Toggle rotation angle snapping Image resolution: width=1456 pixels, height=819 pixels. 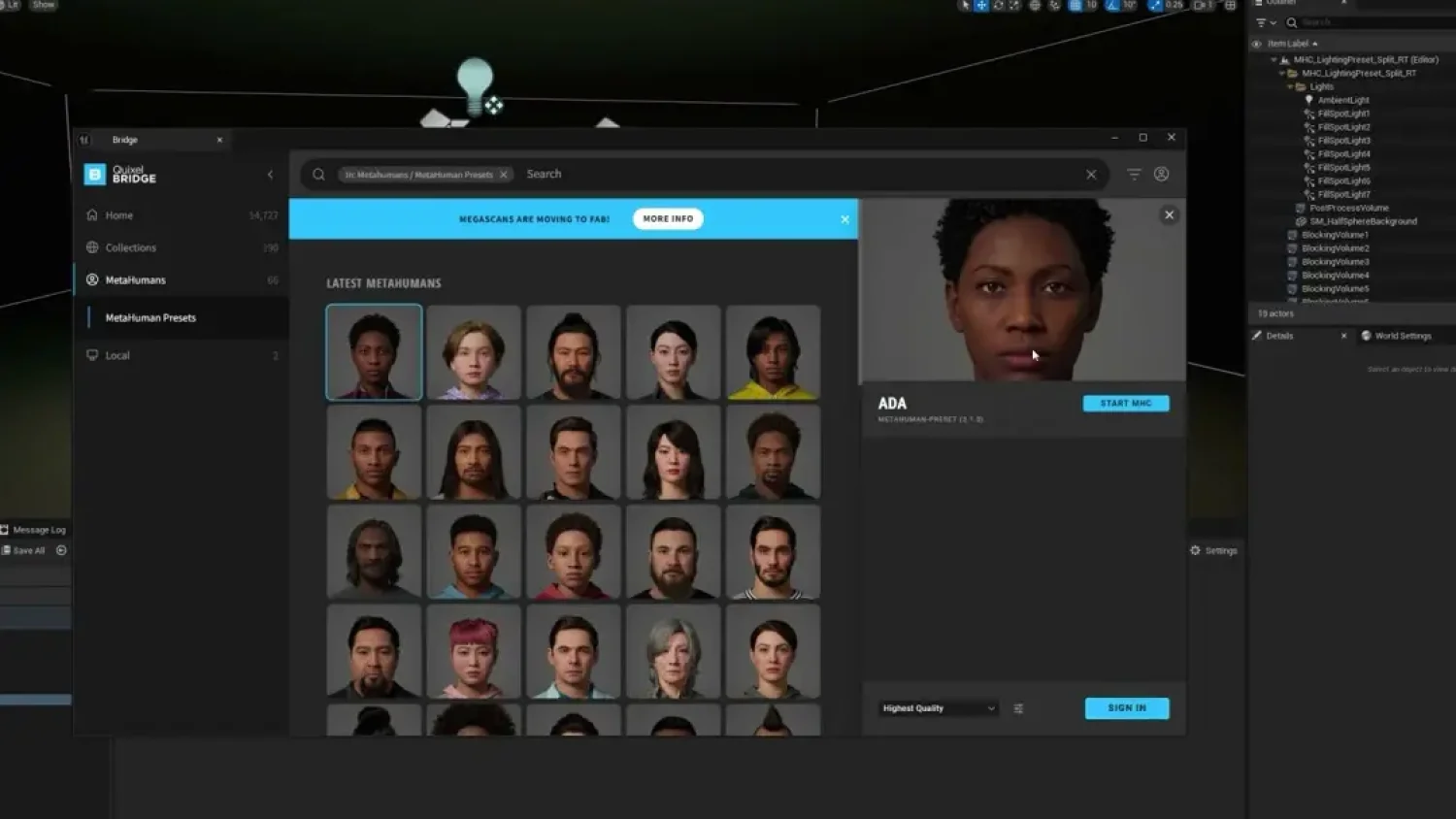pyautogui.click(x=1112, y=5)
